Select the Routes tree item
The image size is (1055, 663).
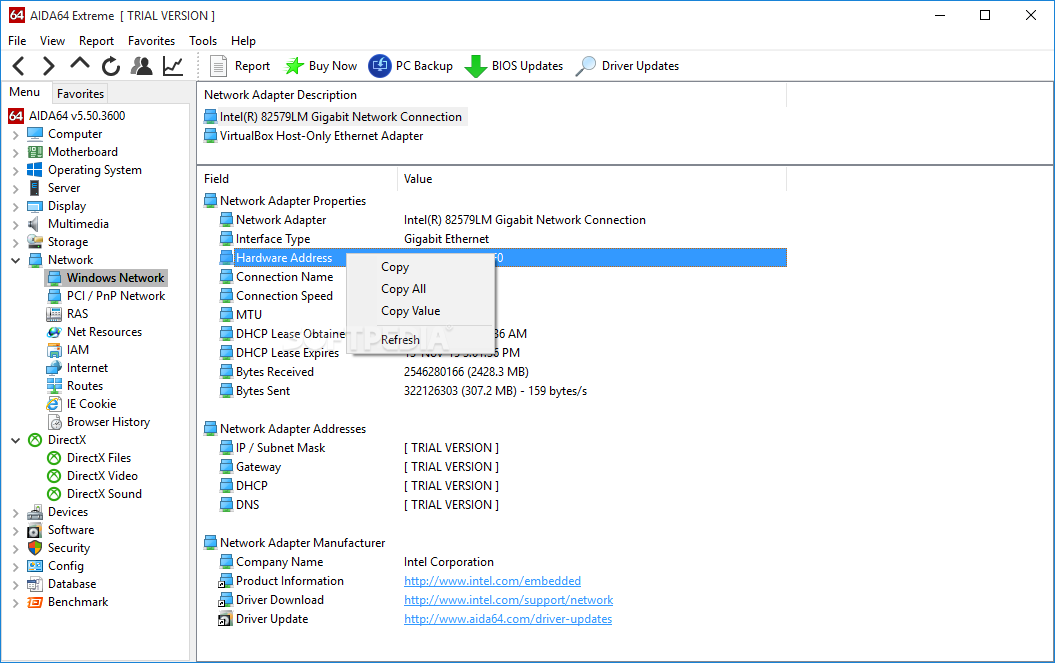click(x=75, y=386)
